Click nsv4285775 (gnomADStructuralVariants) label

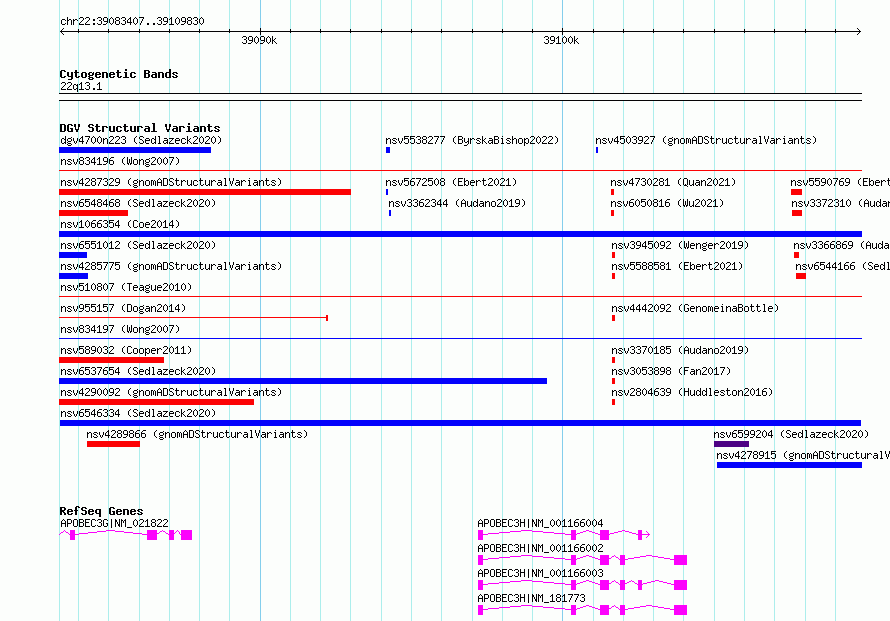click(171, 266)
